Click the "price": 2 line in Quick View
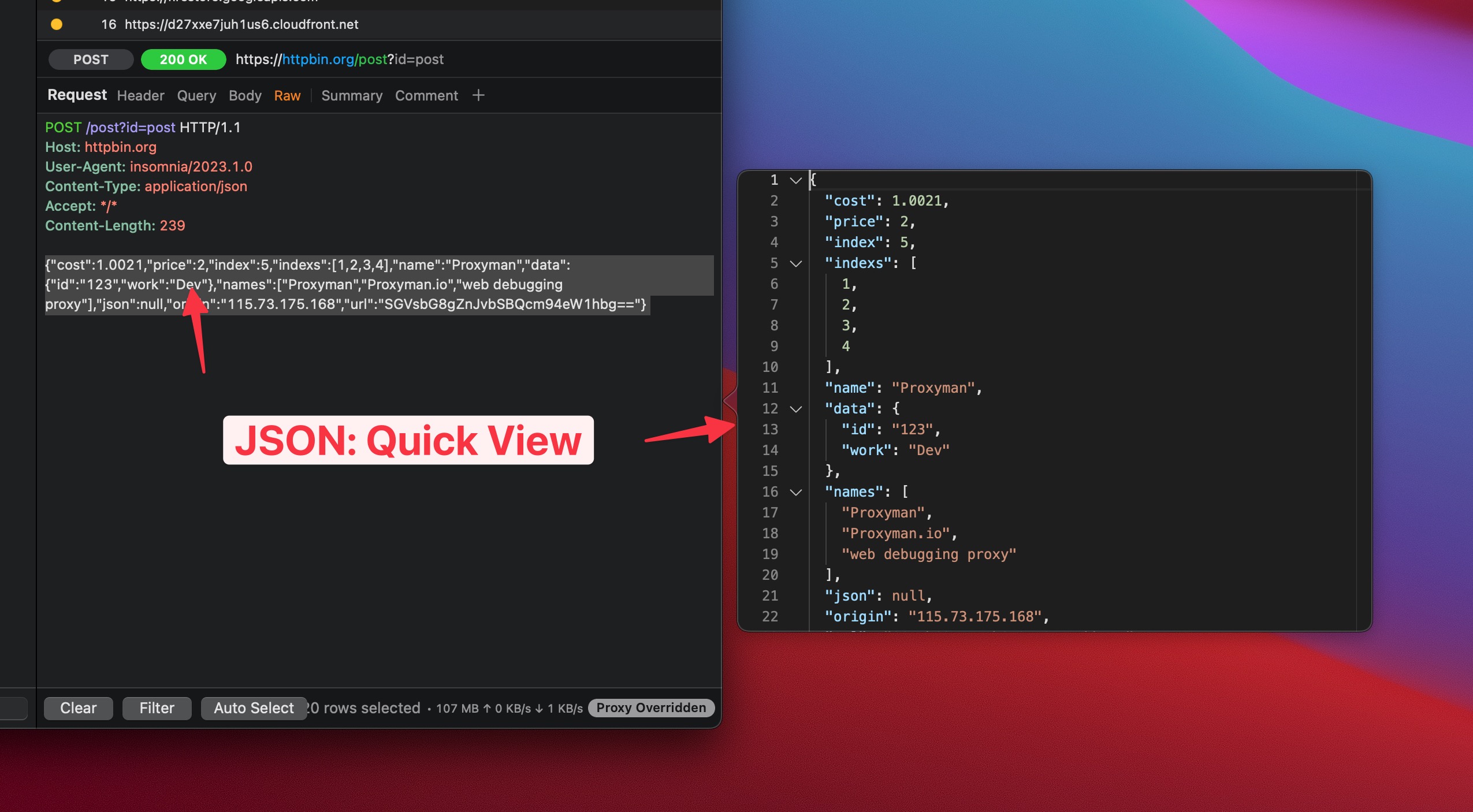Viewport: 1473px width, 812px height. pos(871,222)
